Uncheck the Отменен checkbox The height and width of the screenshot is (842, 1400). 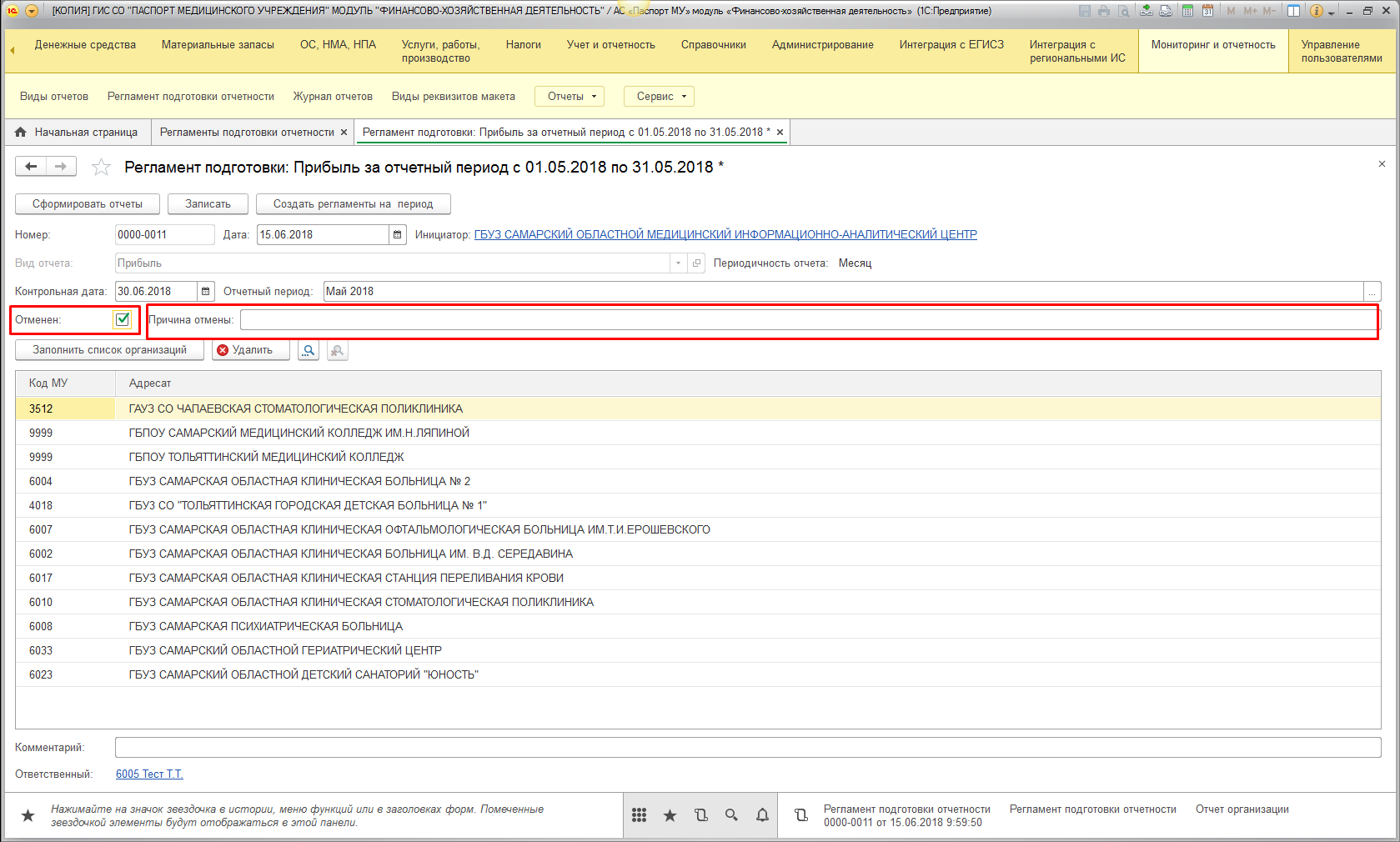pos(123,319)
